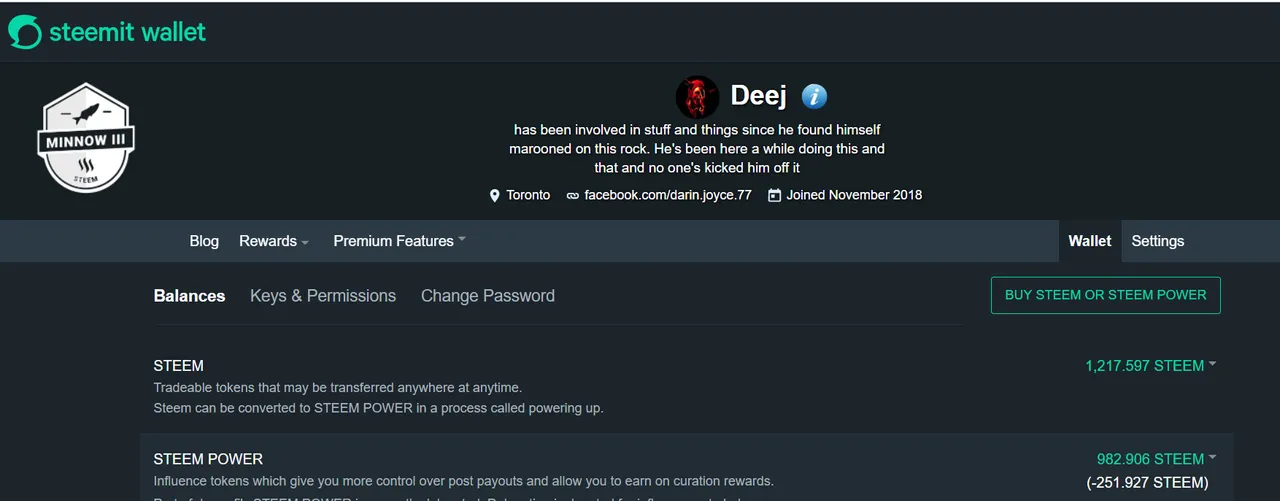
Task: Open the 1,217.597 STEEM balance dropdown
Action: click(x=1151, y=366)
